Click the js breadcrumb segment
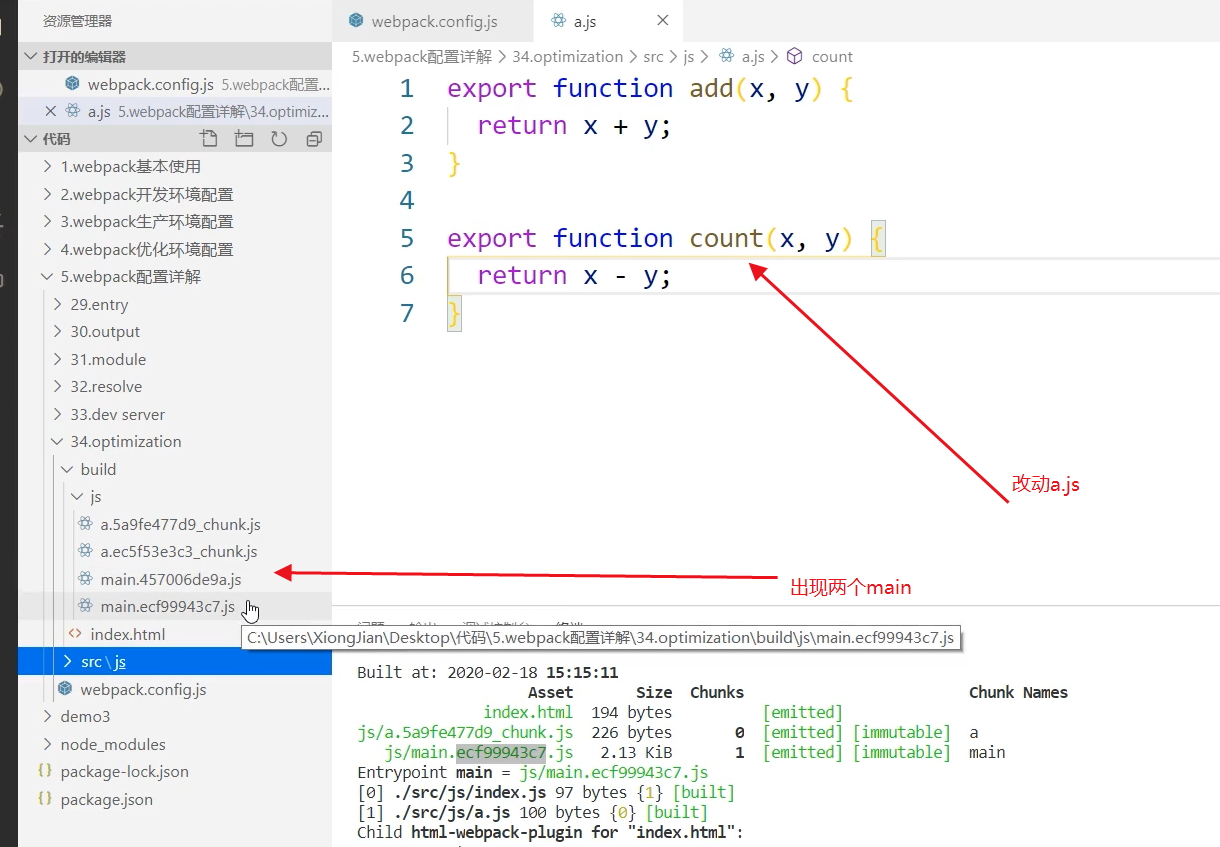The height and width of the screenshot is (847, 1220). [689, 57]
